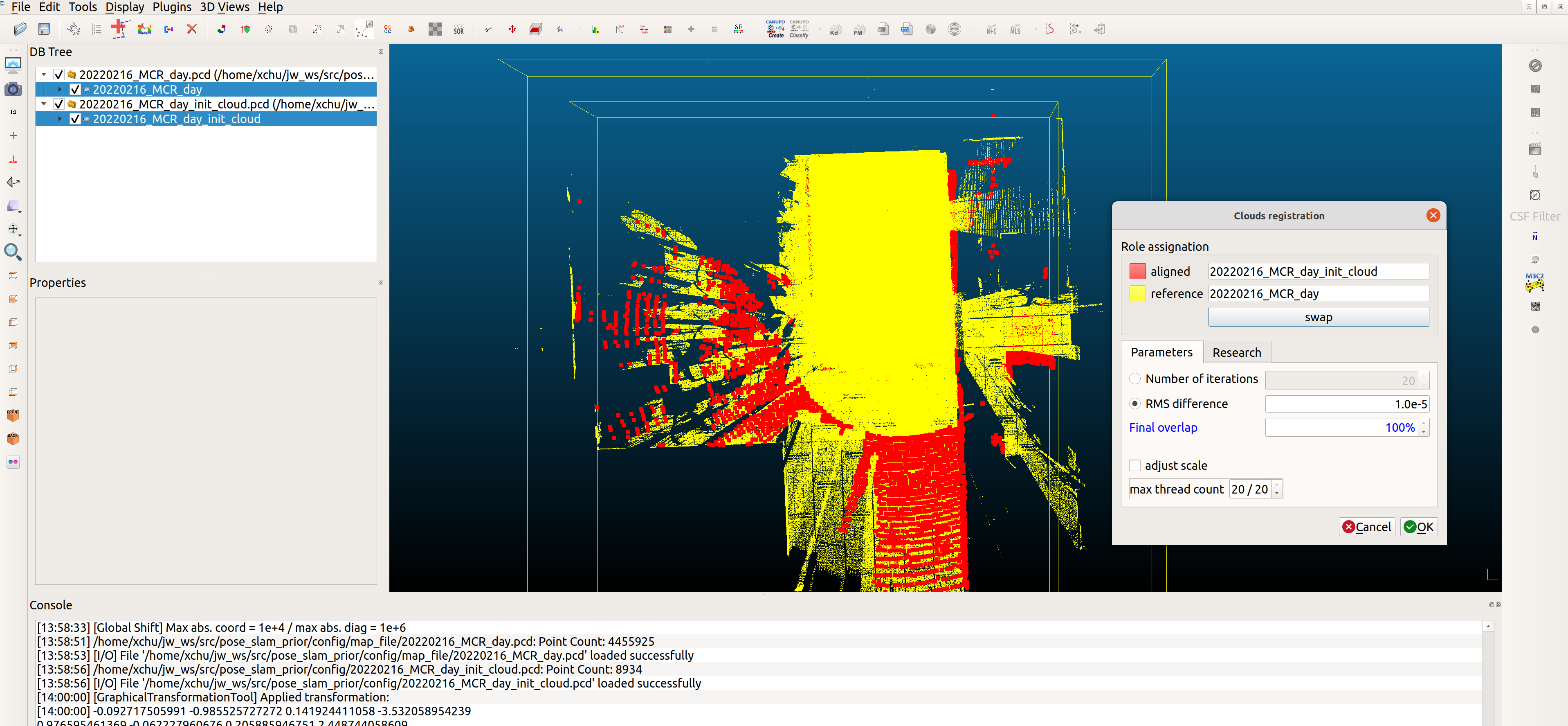1568x726 pixels.
Task: Open the SOR filter tool
Action: click(x=458, y=30)
